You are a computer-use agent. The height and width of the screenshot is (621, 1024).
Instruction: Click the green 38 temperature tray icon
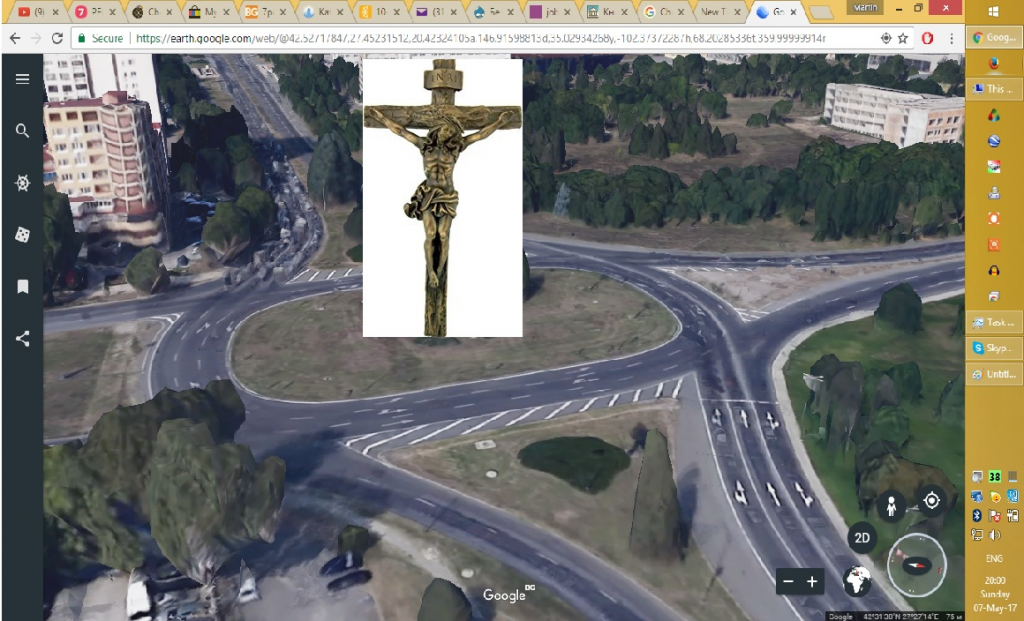click(995, 477)
